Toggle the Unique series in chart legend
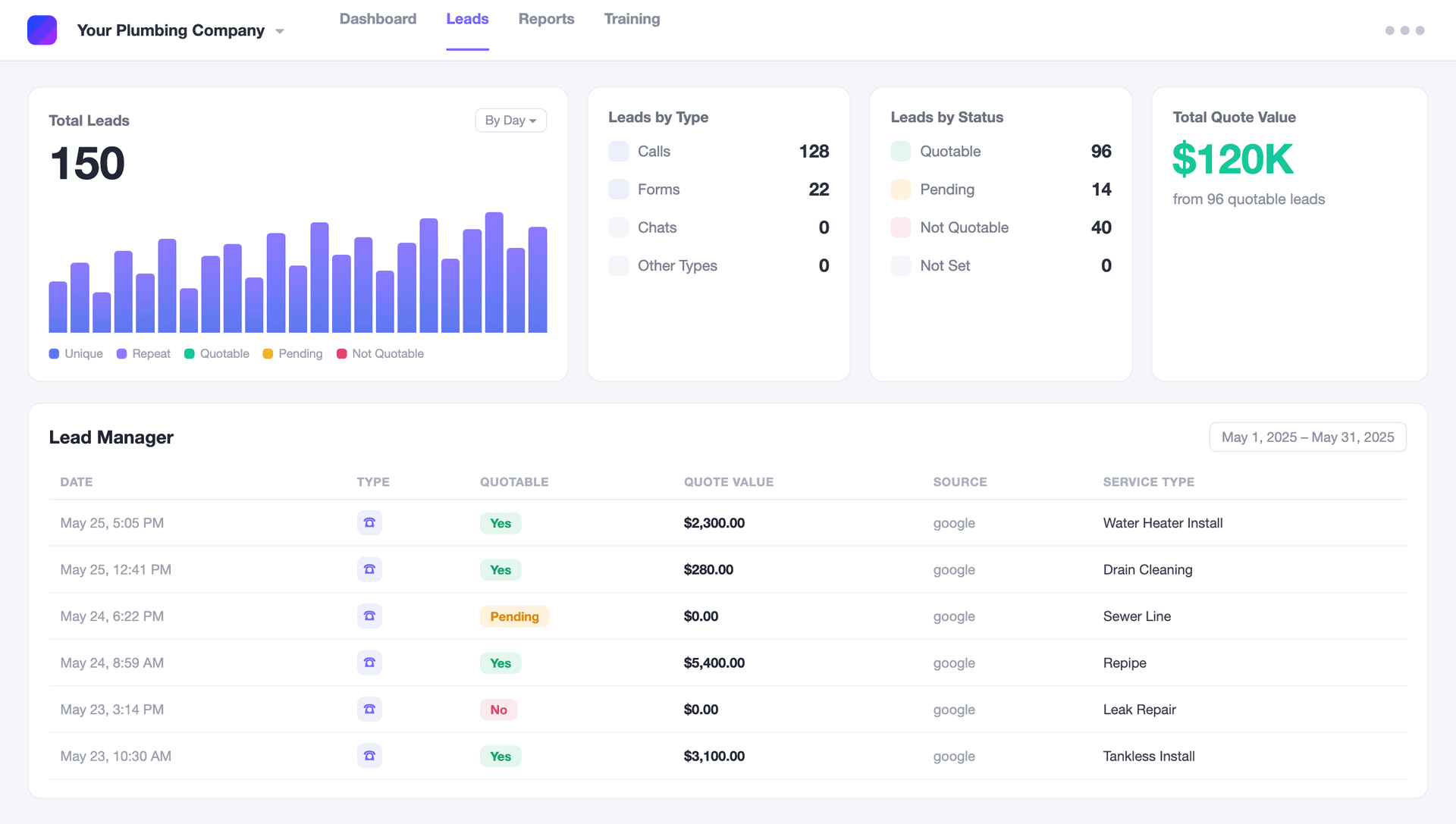 click(76, 353)
